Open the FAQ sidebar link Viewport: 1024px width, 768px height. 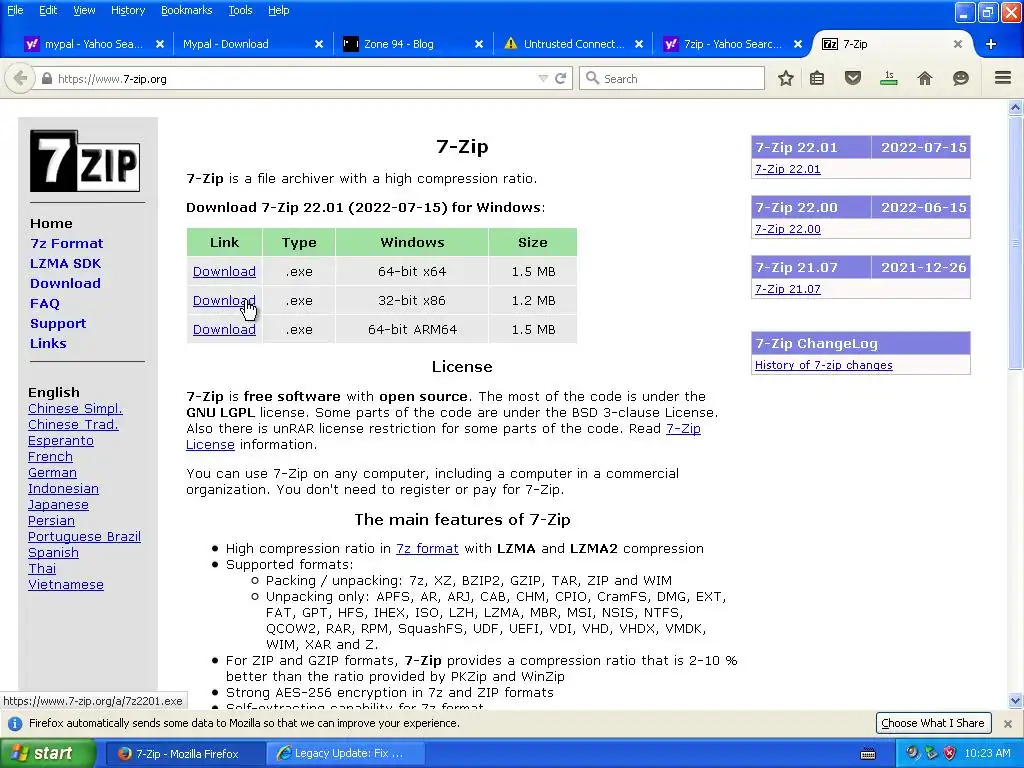coord(44,304)
